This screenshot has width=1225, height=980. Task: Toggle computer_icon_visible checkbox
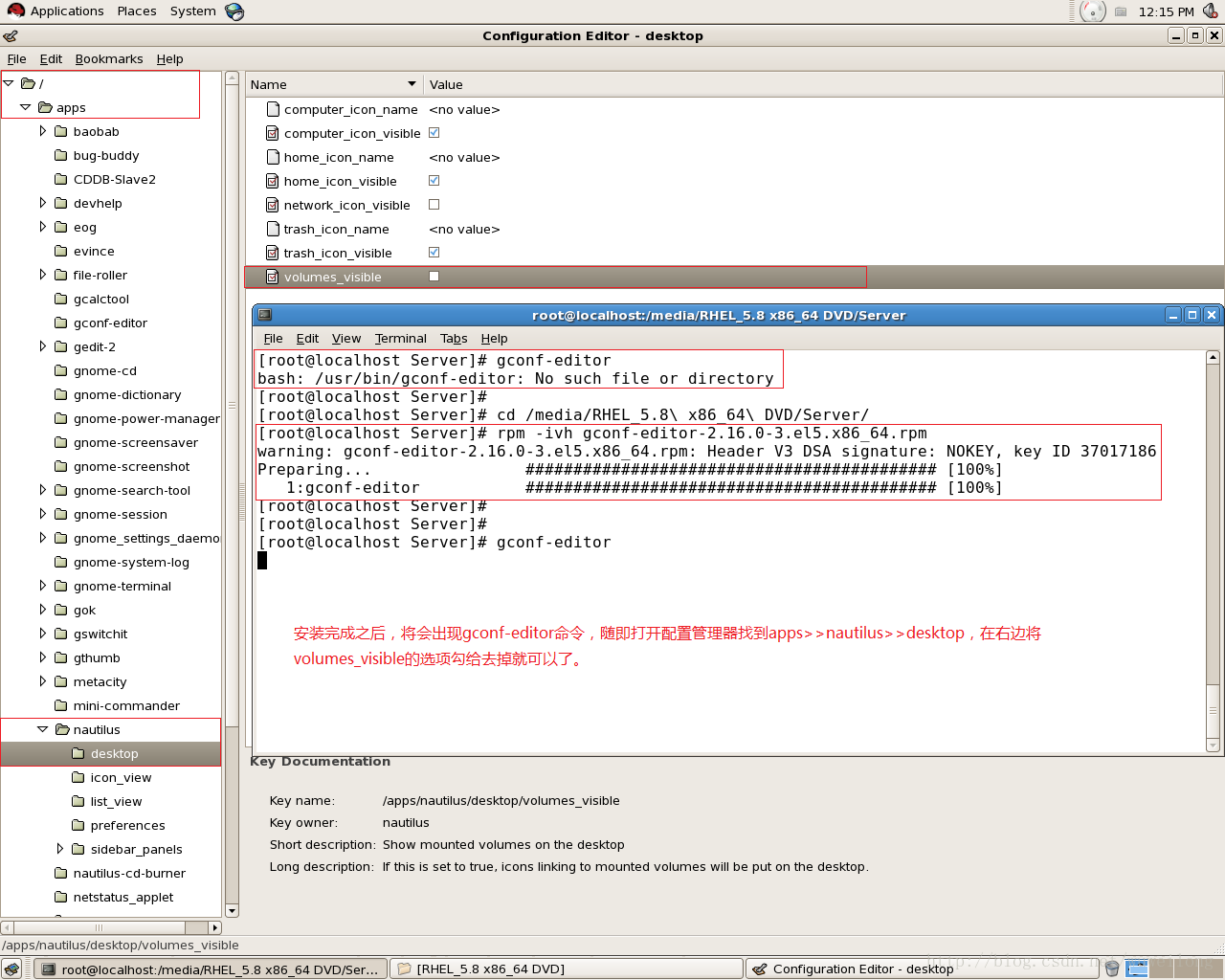434,133
